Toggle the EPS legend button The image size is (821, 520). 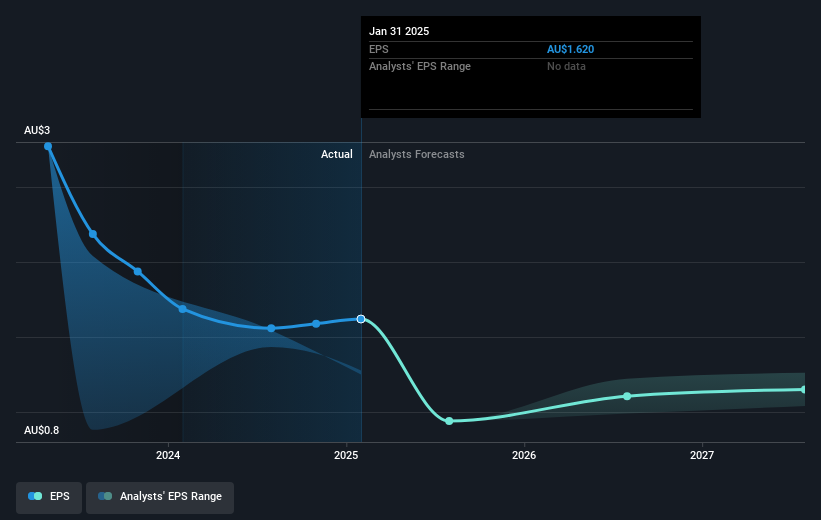pos(49,497)
